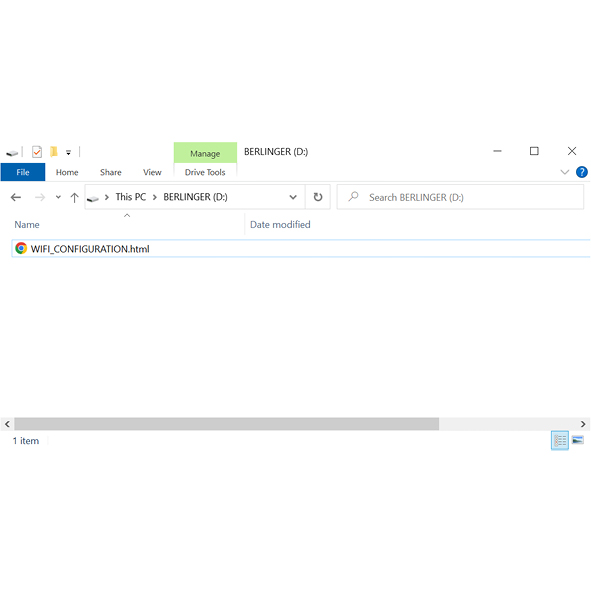Open Customize Quick Access Toolbar dropdown
Screen dimensions: 591x591
[x=68, y=152]
